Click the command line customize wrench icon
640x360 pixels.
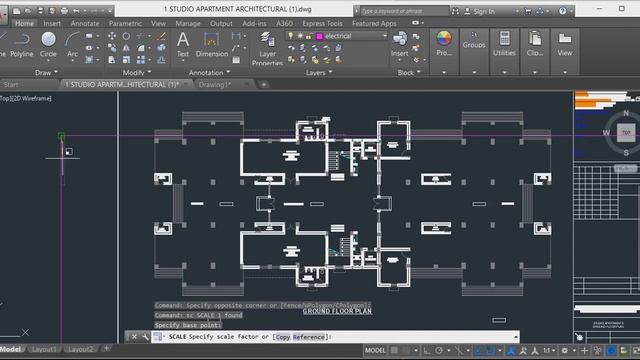145,337
